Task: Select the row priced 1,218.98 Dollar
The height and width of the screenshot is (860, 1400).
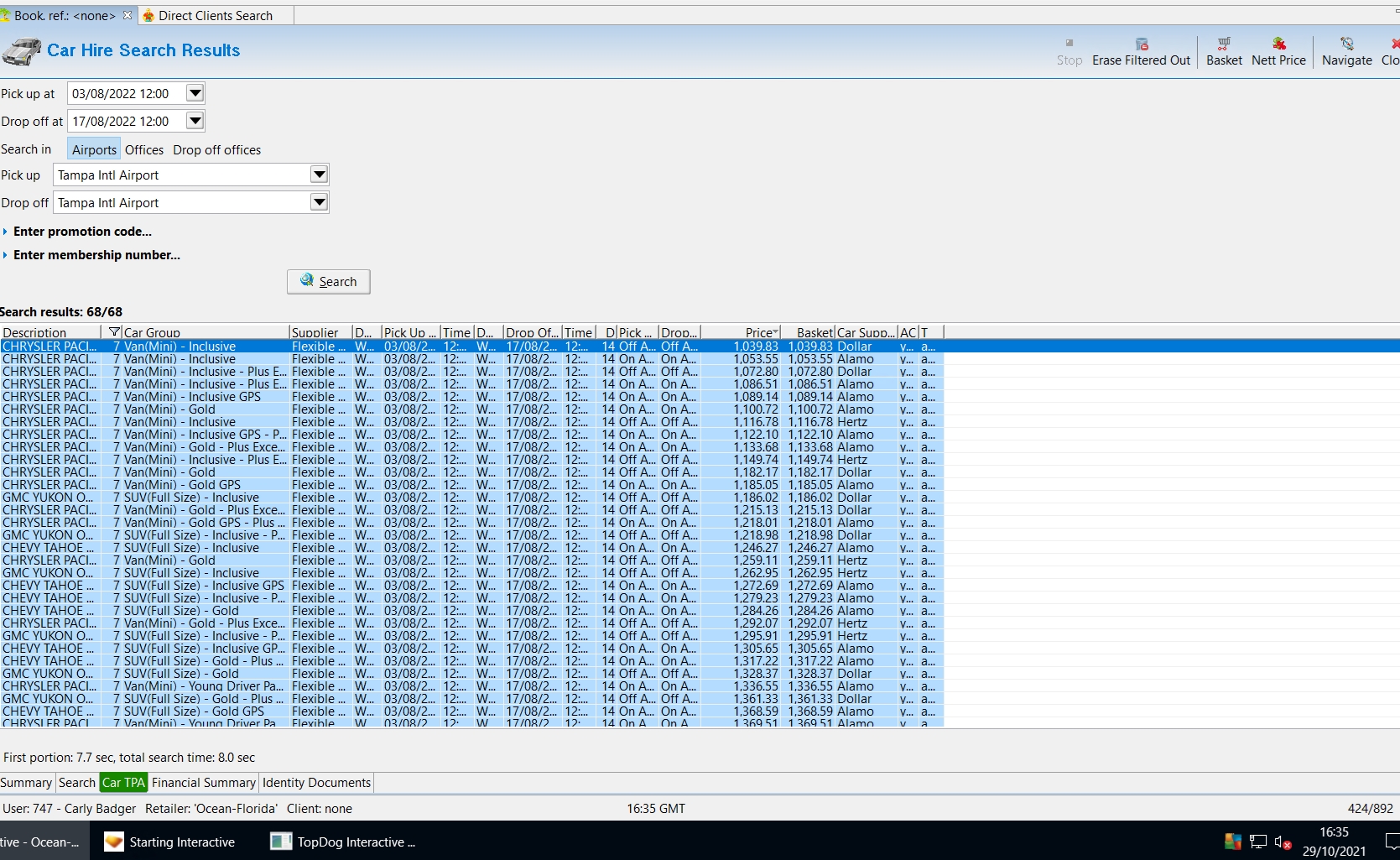Action: 471,535
